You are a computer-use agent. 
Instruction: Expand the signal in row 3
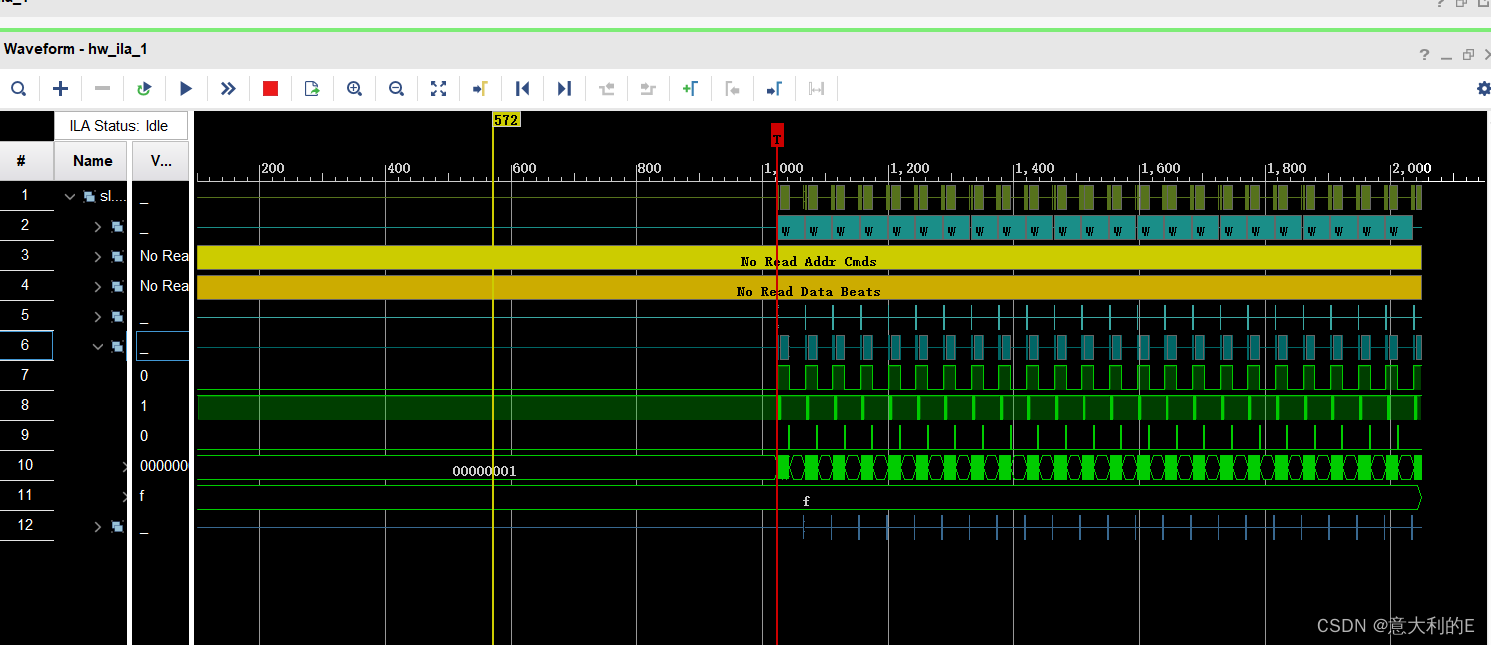click(x=98, y=257)
